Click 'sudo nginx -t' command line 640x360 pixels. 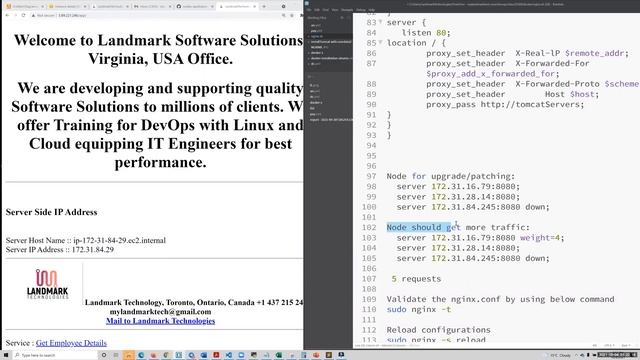point(419,309)
